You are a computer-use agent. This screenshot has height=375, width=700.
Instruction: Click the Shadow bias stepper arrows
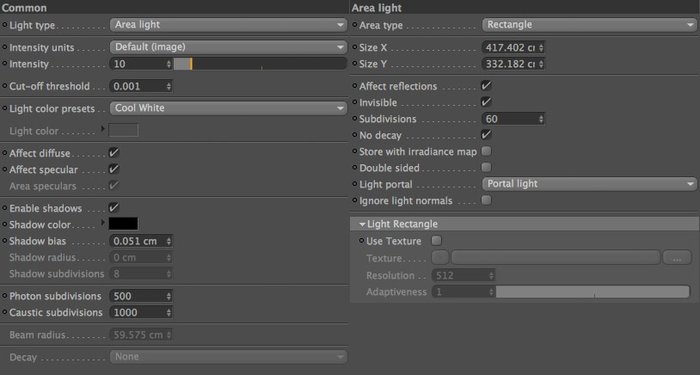coord(169,241)
